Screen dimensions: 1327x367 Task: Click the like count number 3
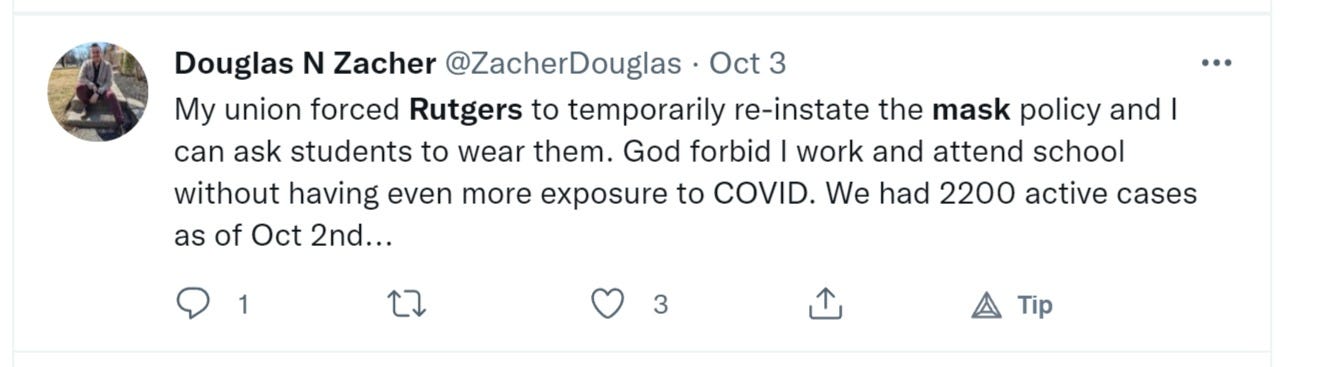660,304
